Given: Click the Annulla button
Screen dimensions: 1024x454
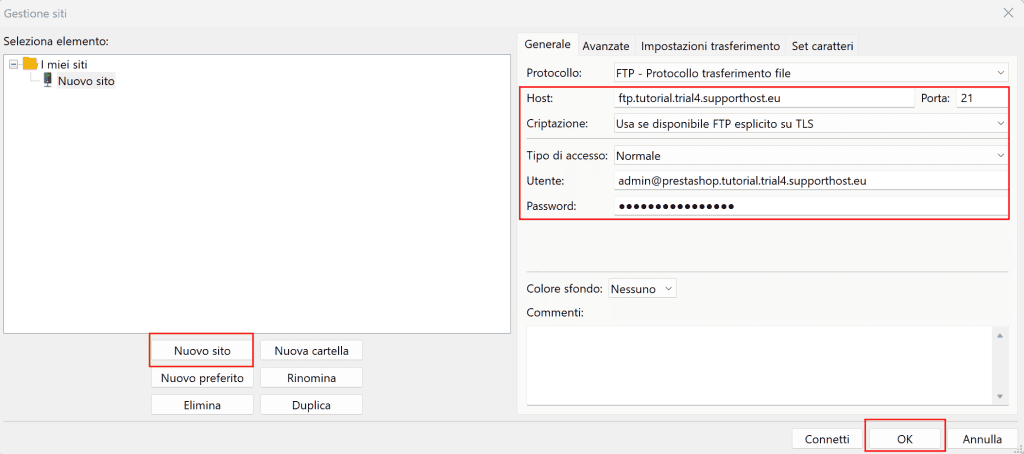Looking at the screenshot, I should (982, 439).
